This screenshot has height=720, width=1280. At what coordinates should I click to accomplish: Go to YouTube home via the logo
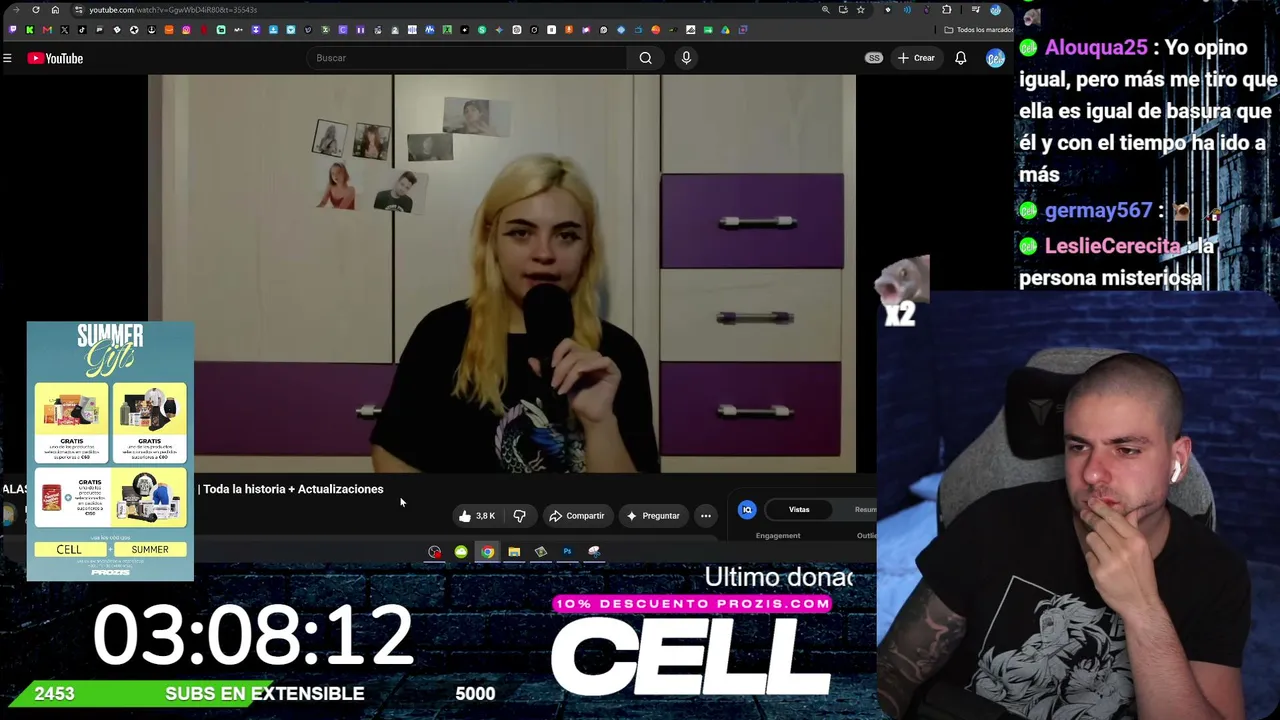[55, 58]
